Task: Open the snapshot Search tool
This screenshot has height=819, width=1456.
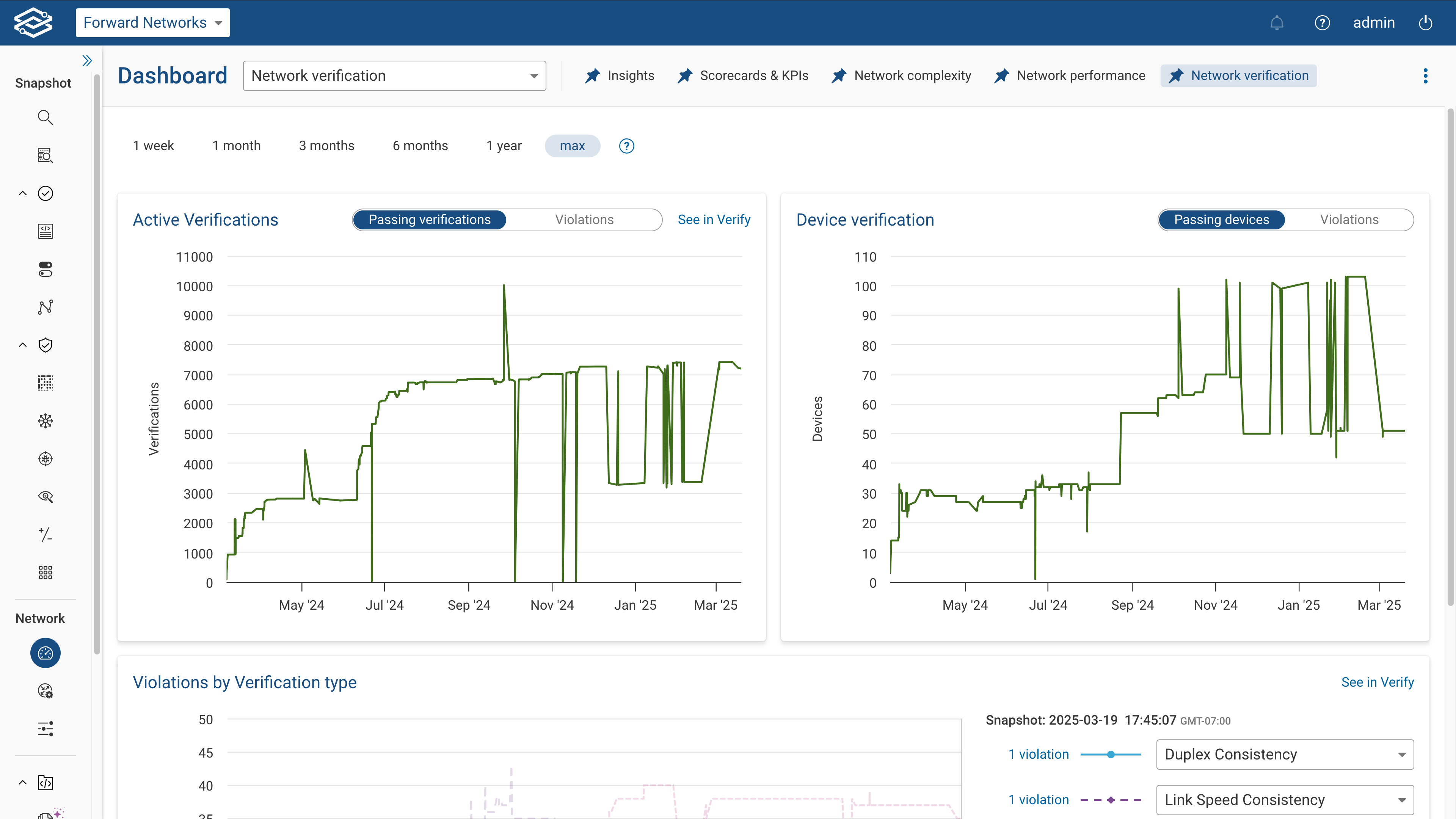Action: point(45,118)
